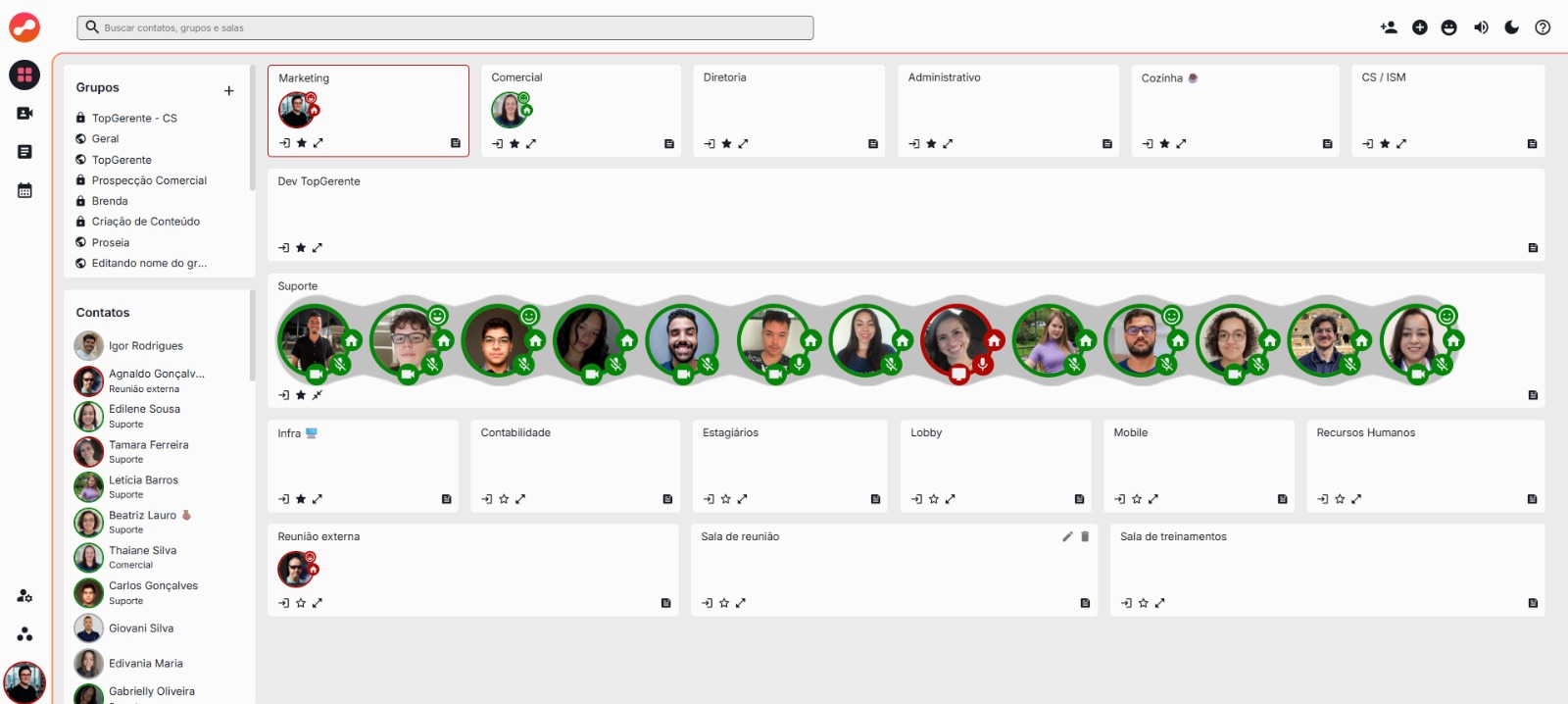Open the help question mark icon
Viewport: 1568px width, 704px height.
1543,27
